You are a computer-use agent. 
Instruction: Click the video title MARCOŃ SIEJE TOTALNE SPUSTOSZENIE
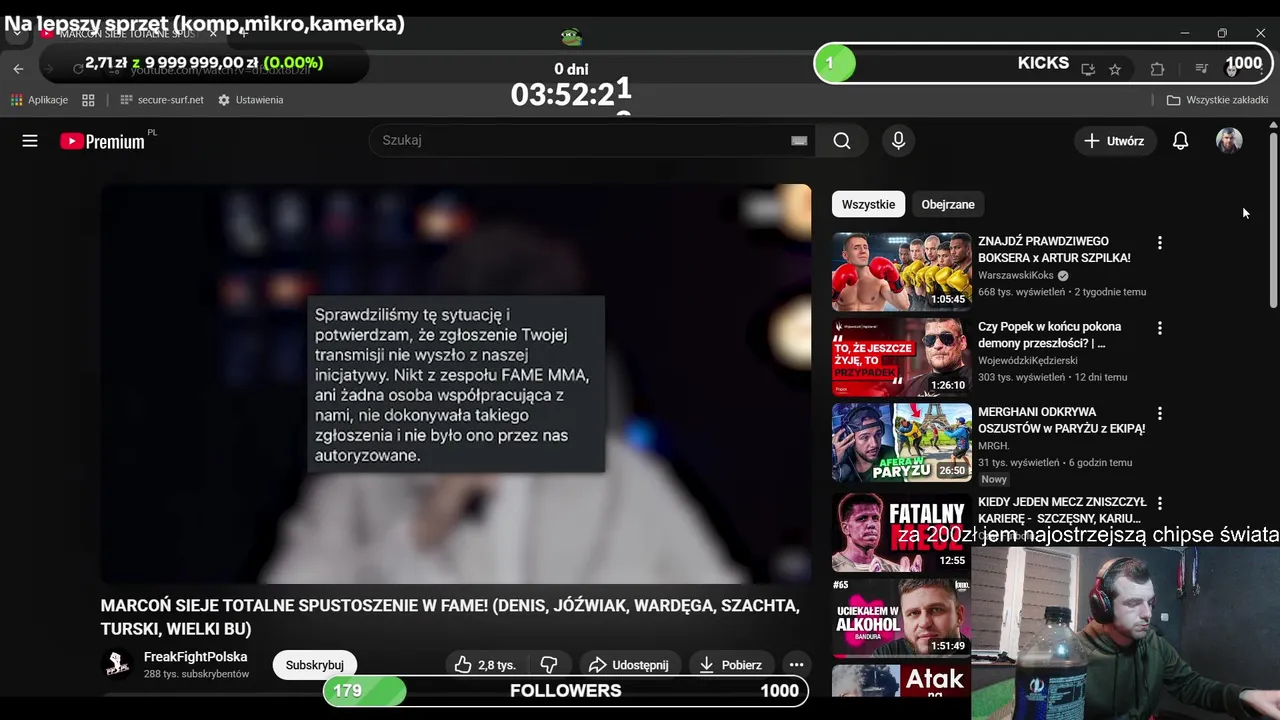point(450,617)
